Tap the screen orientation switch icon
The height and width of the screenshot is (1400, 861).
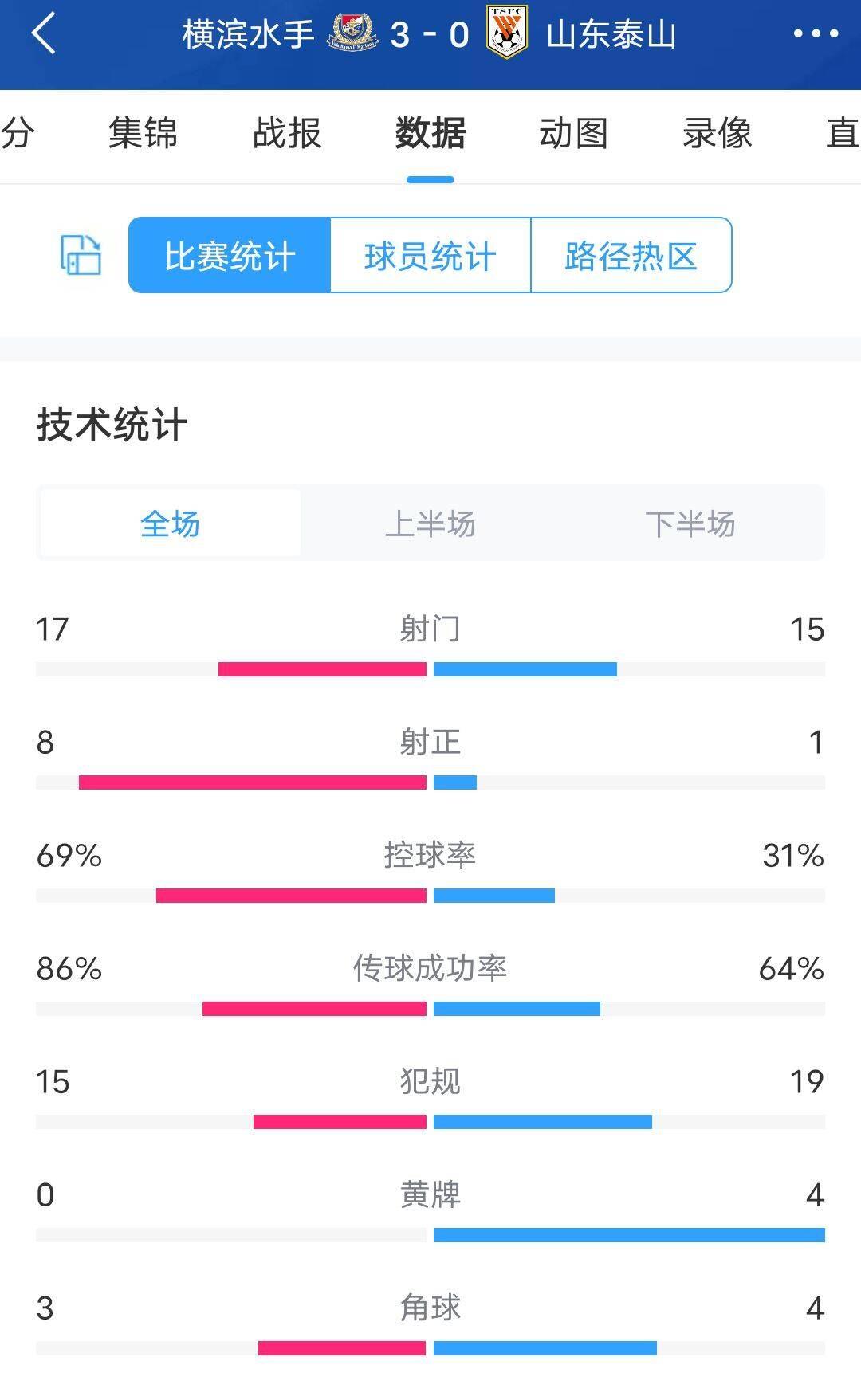click(81, 255)
